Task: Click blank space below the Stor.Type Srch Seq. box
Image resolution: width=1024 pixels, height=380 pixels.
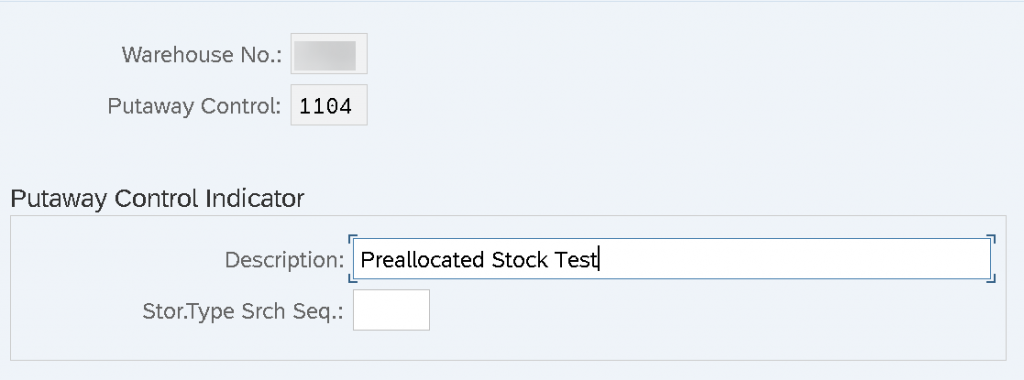Action: [391, 345]
